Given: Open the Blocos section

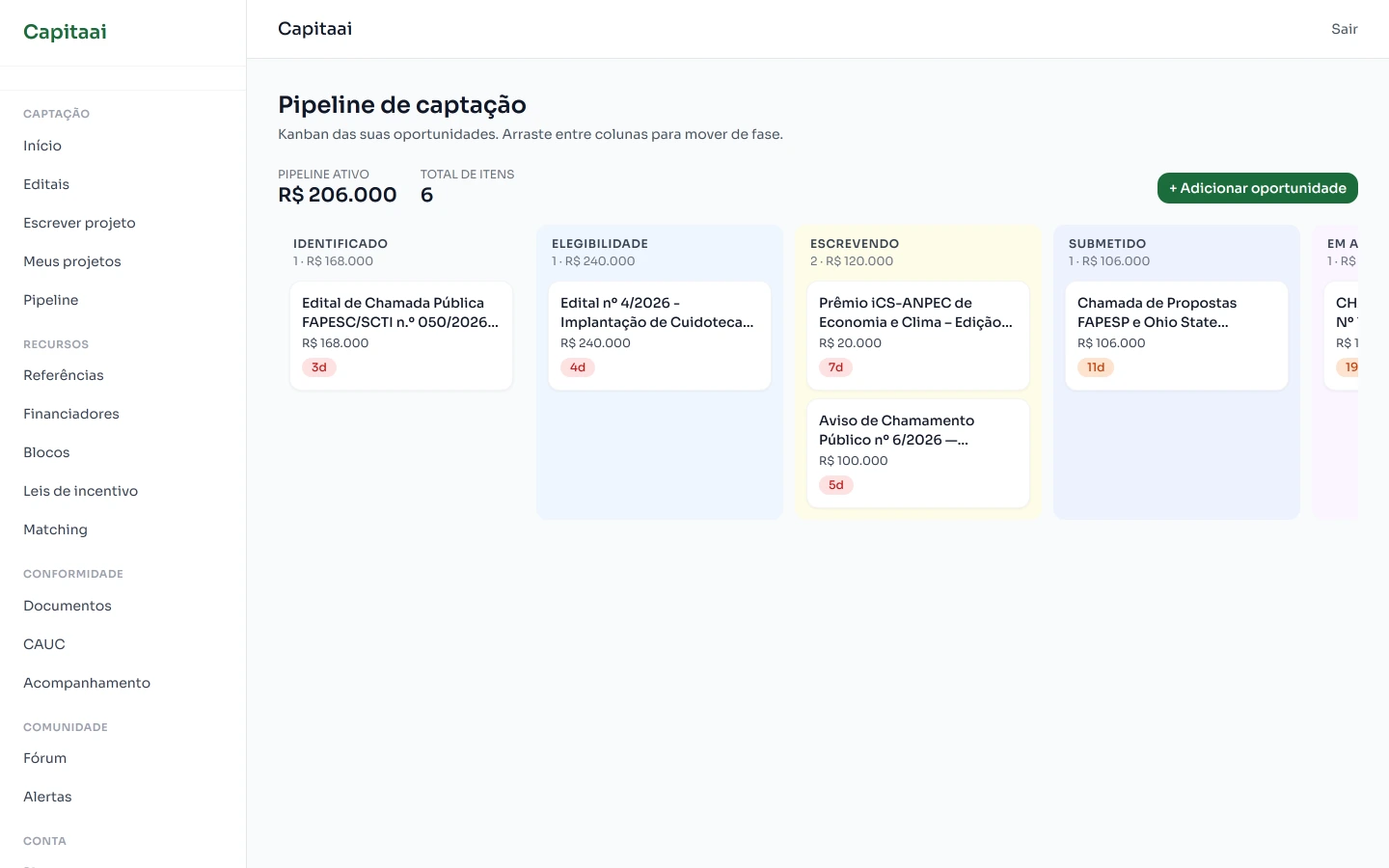Looking at the screenshot, I should [46, 452].
